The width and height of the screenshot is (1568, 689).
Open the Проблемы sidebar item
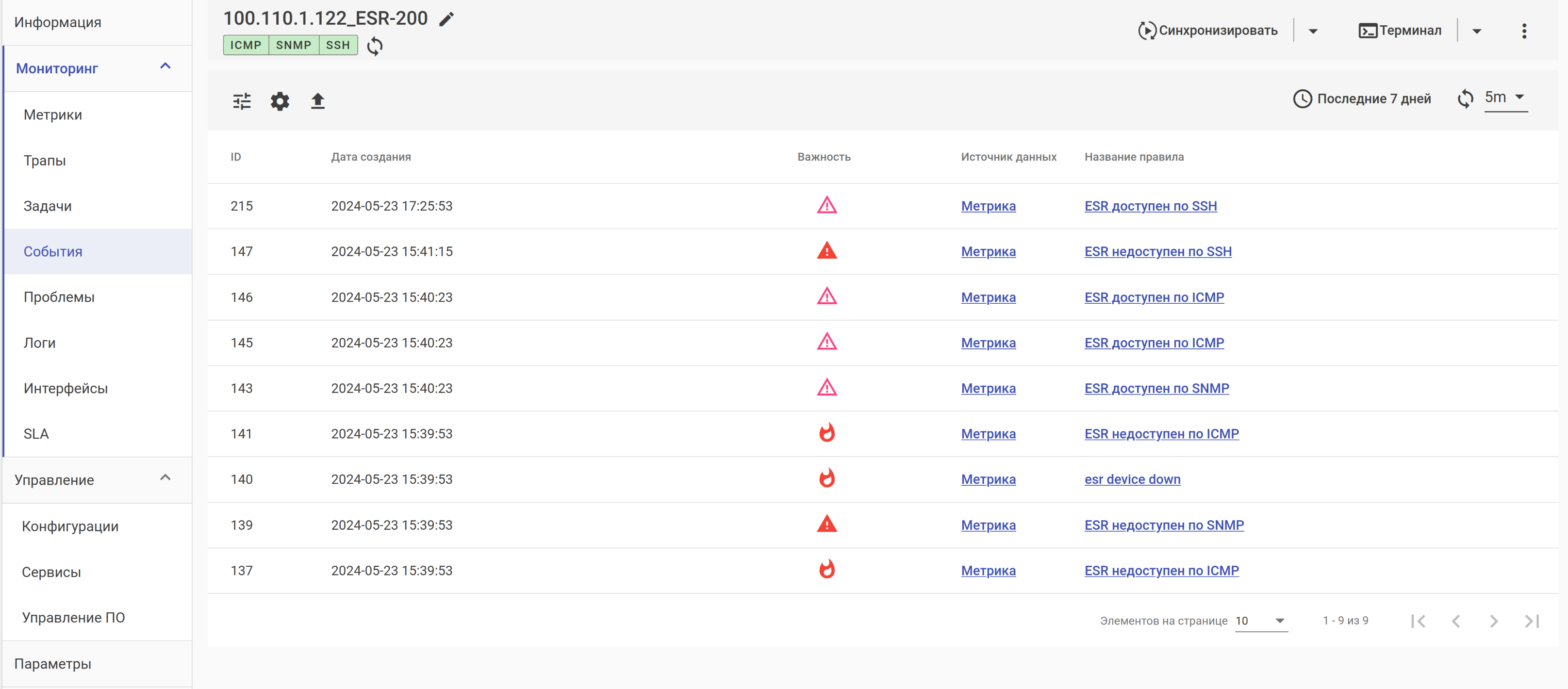click(x=59, y=297)
